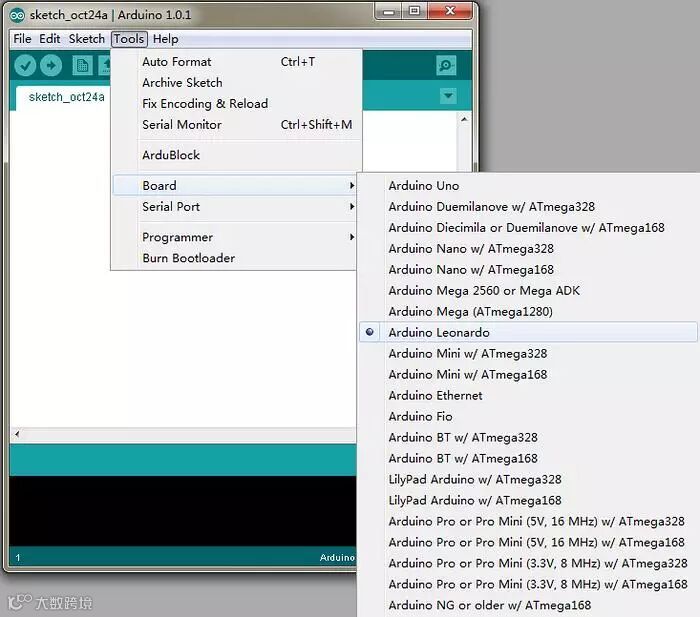The width and height of the screenshot is (700, 617).
Task: Expand the Board submenu arrow
Action: (x=352, y=185)
